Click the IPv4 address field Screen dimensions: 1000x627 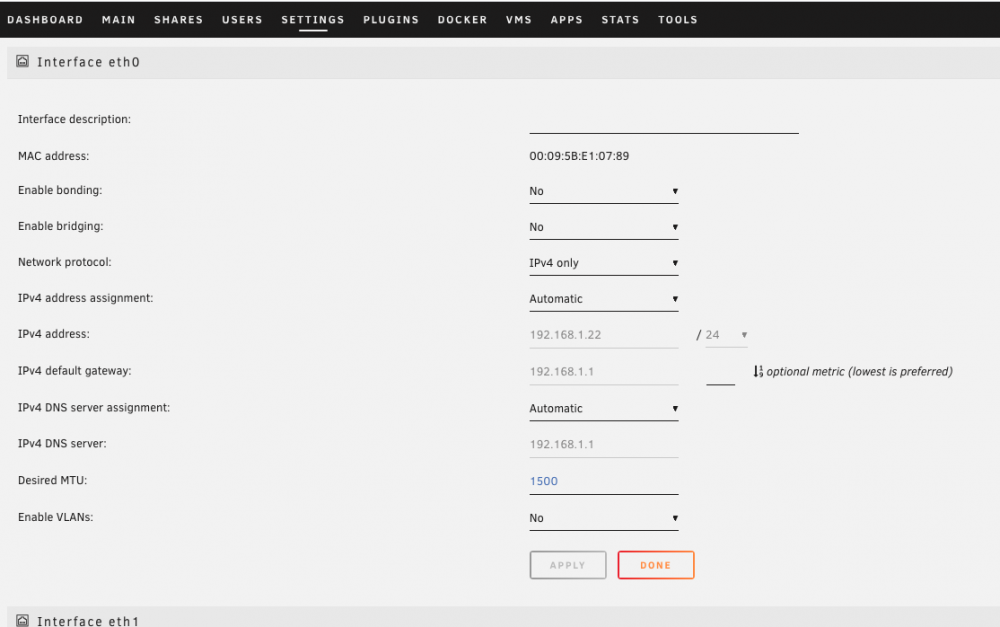[603, 335]
